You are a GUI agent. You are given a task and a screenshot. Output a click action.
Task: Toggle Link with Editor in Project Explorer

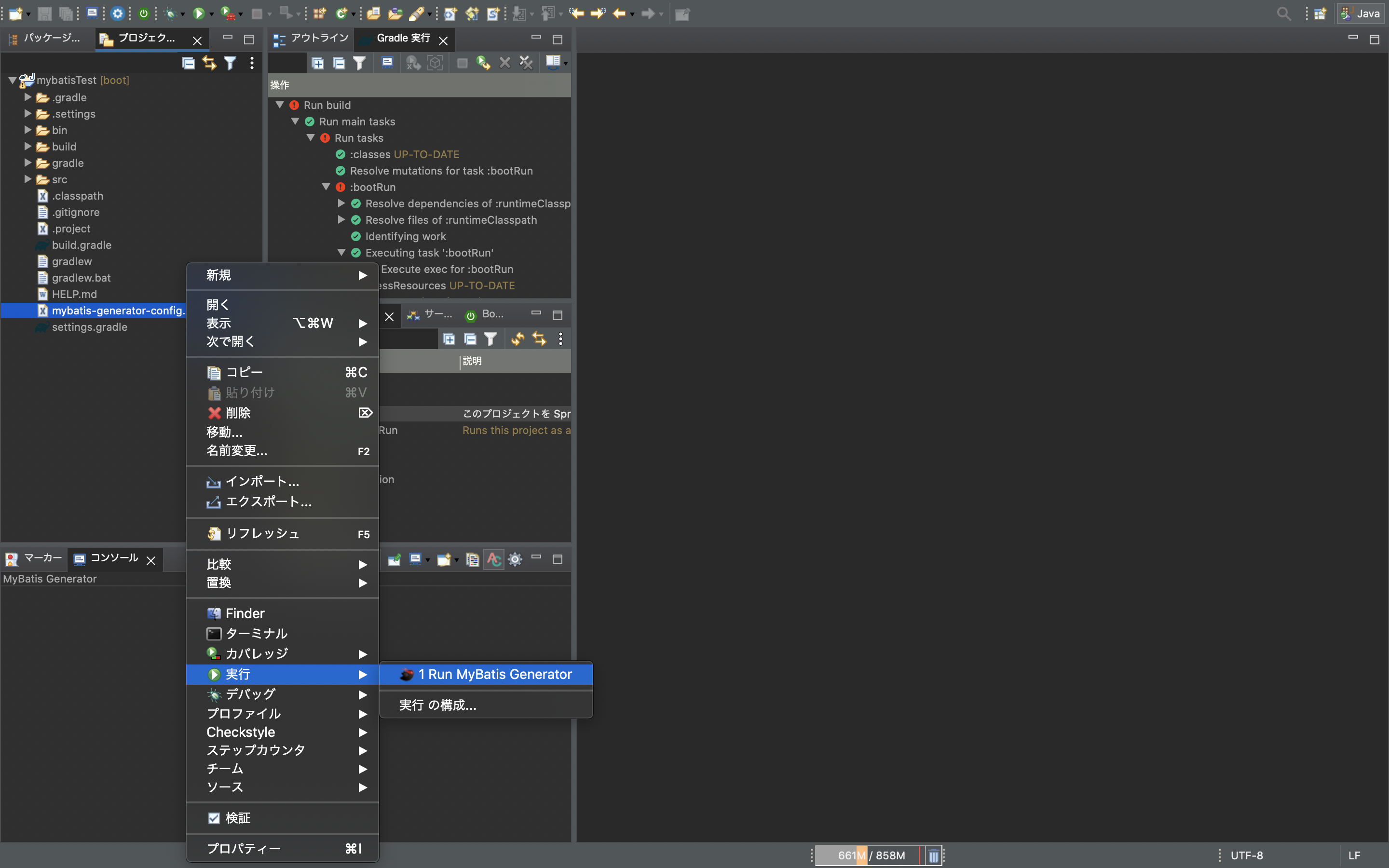(209, 63)
